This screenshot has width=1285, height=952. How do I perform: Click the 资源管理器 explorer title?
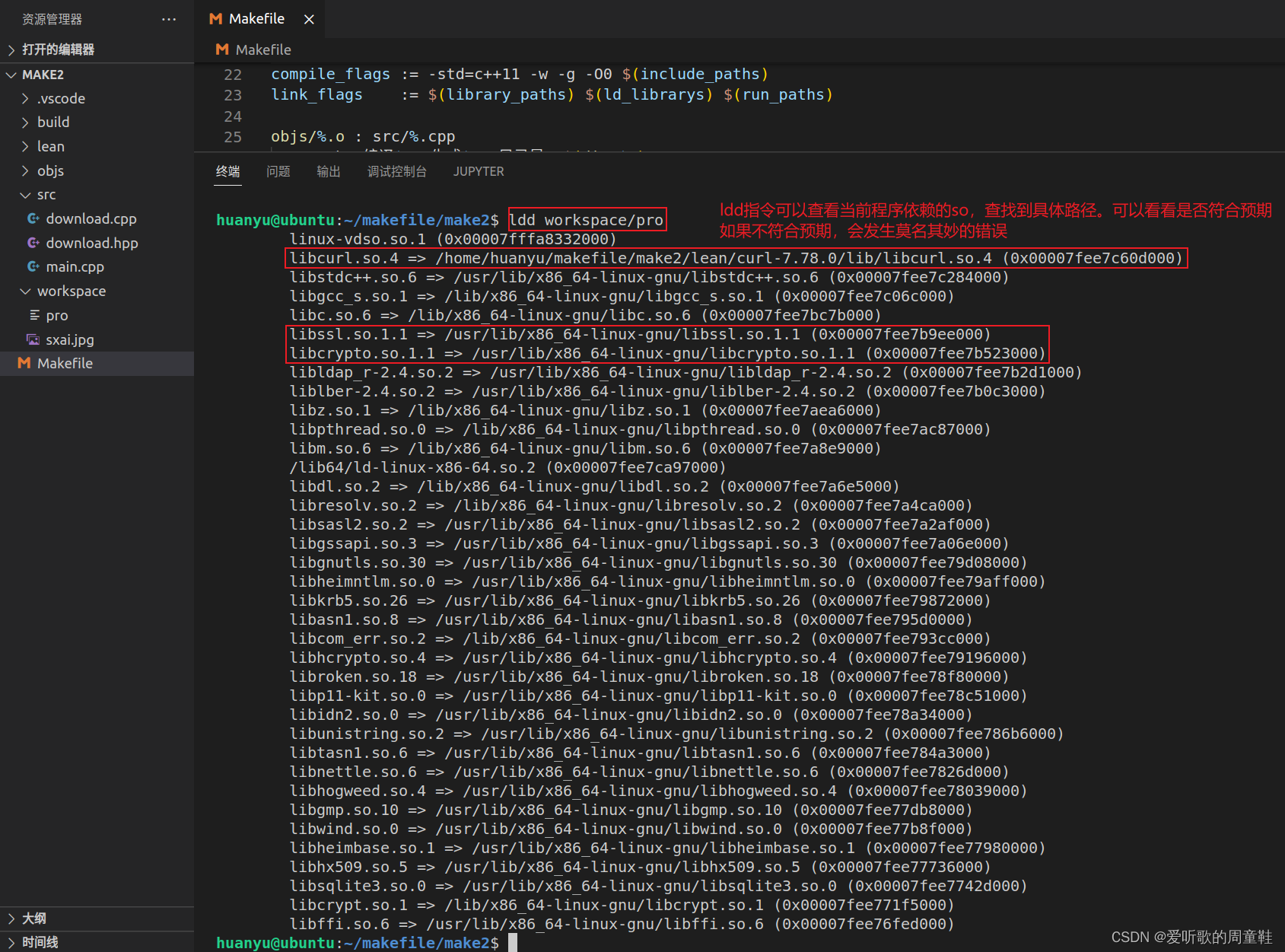point(52,19)
